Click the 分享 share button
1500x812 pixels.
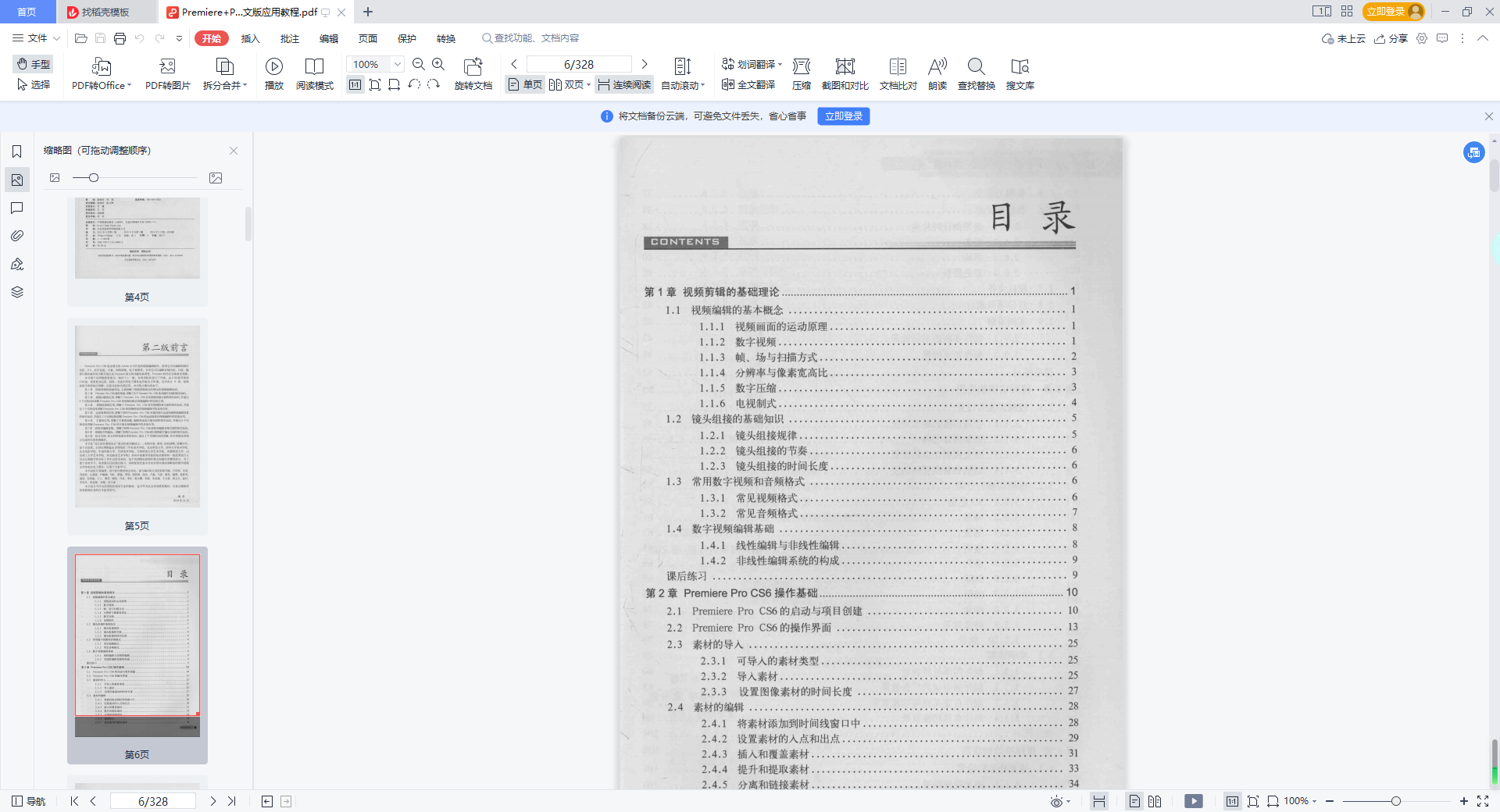[x=1391, y=38]
